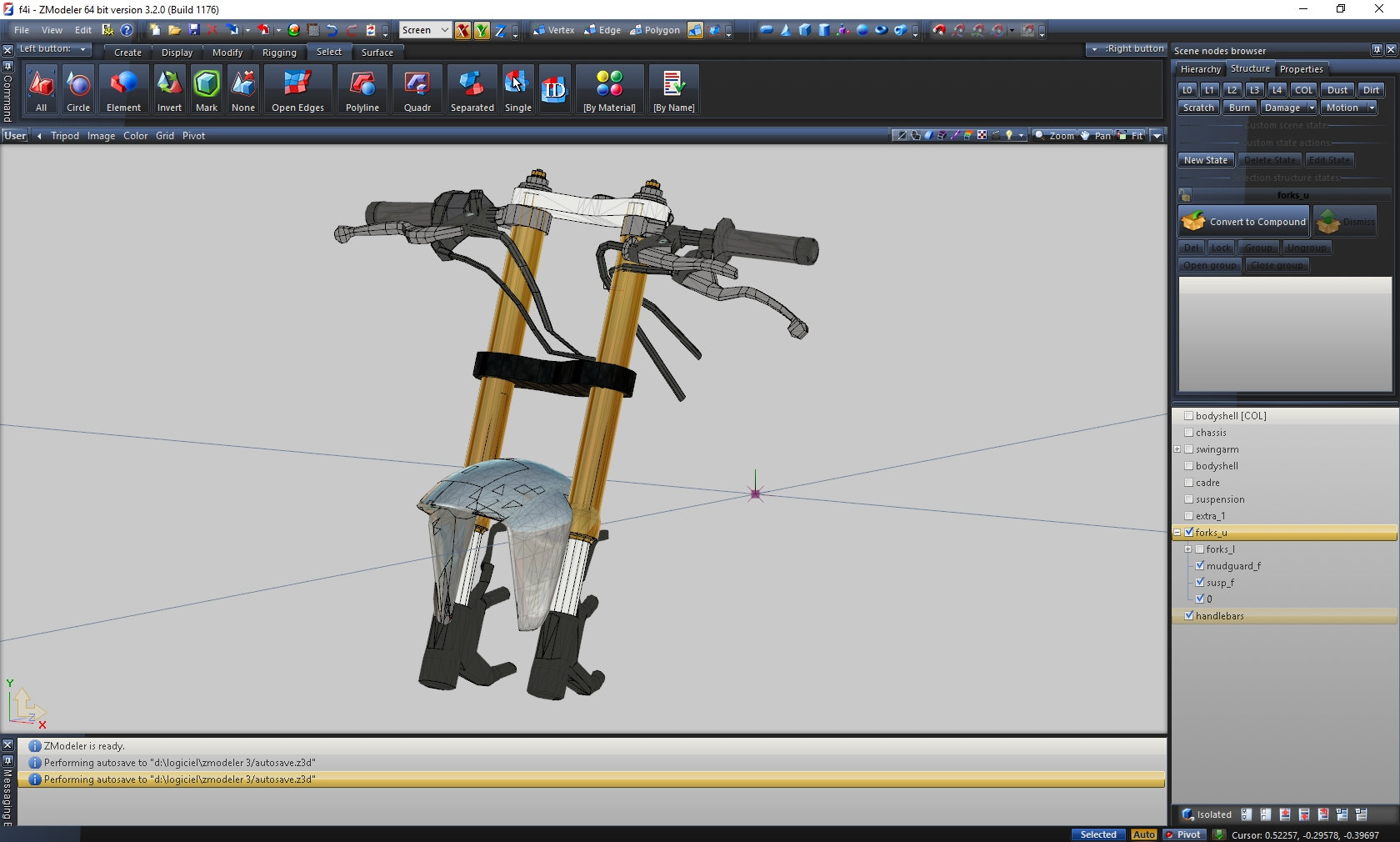
Task: Choose the Circle selection tool
Action: 78,90
